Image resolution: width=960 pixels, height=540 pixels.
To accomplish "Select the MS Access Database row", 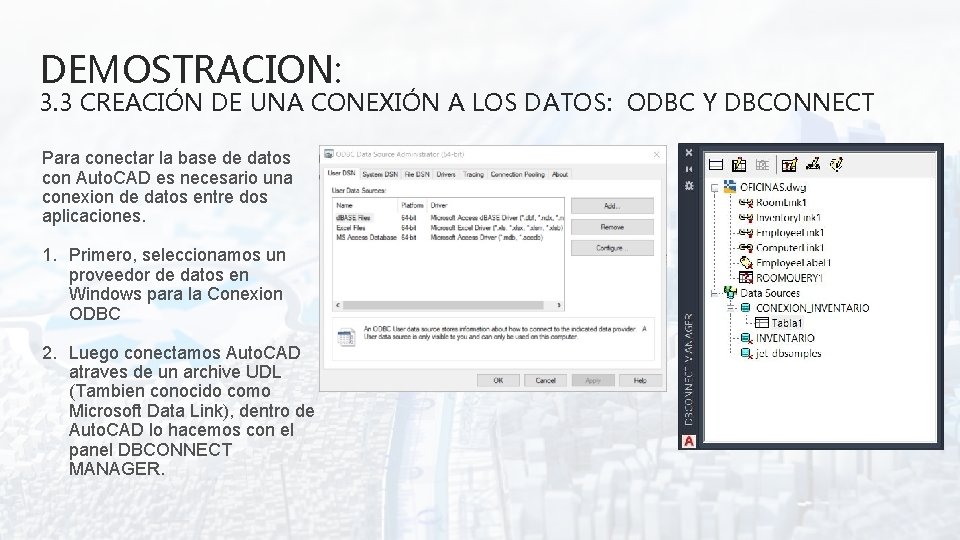I will click(448, 238).
